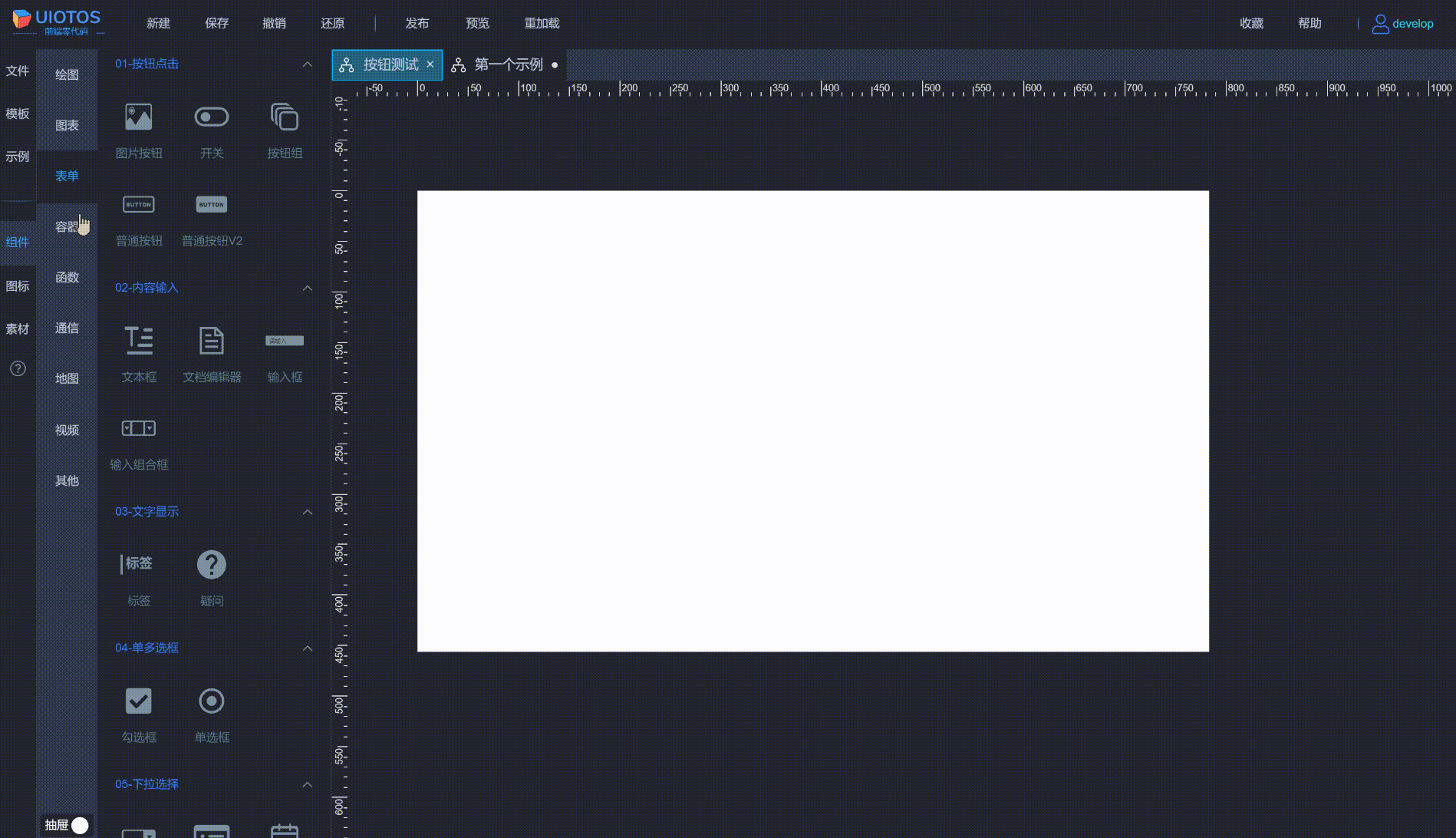The height and width of the screenshot is (838, 1456).
Task: Click the 保存 save button
Action: (x=216, y=23)
